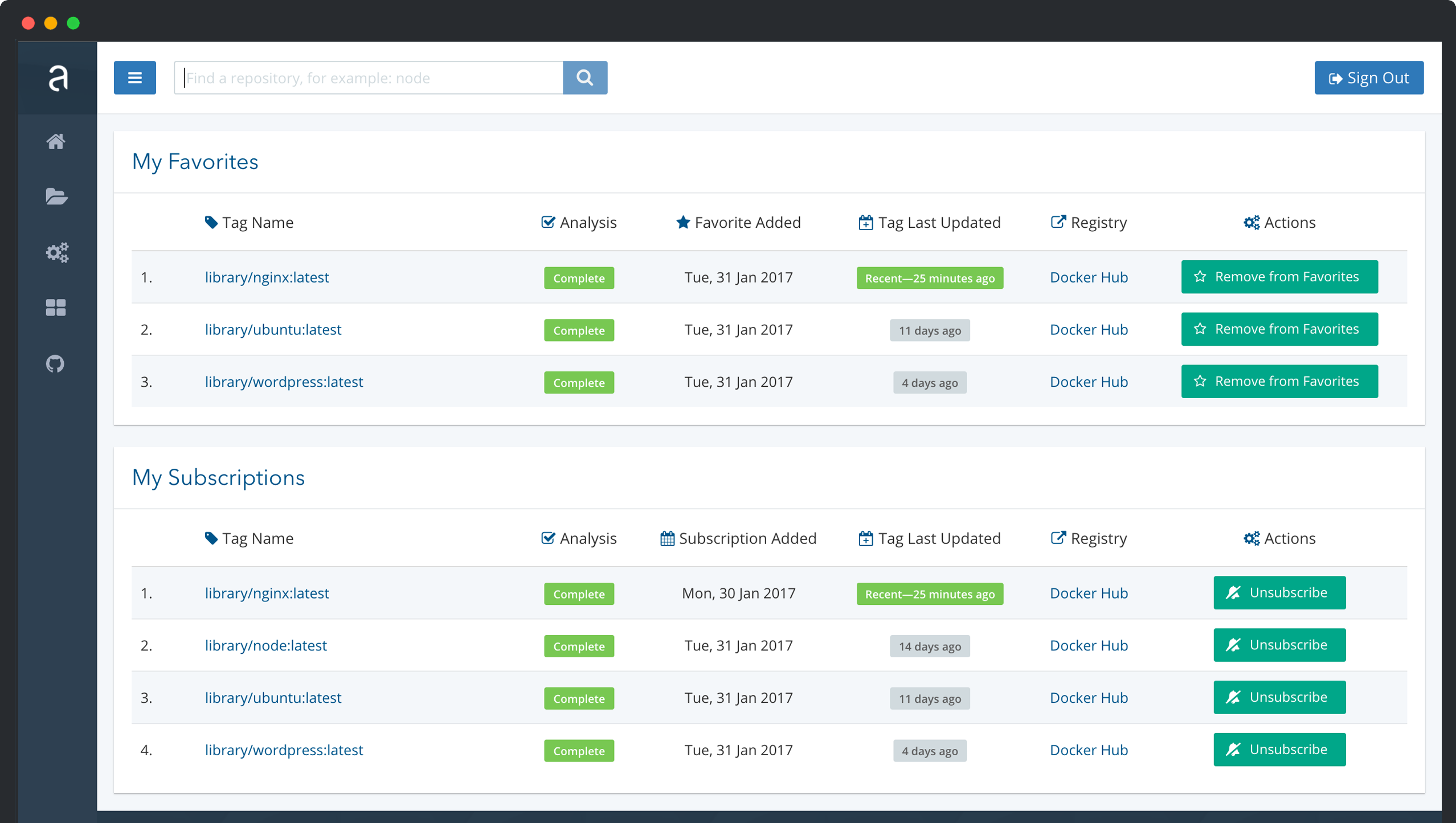
Task: Open Docker Hub link for ubuntu subscription
Action: pos(1089,698)
